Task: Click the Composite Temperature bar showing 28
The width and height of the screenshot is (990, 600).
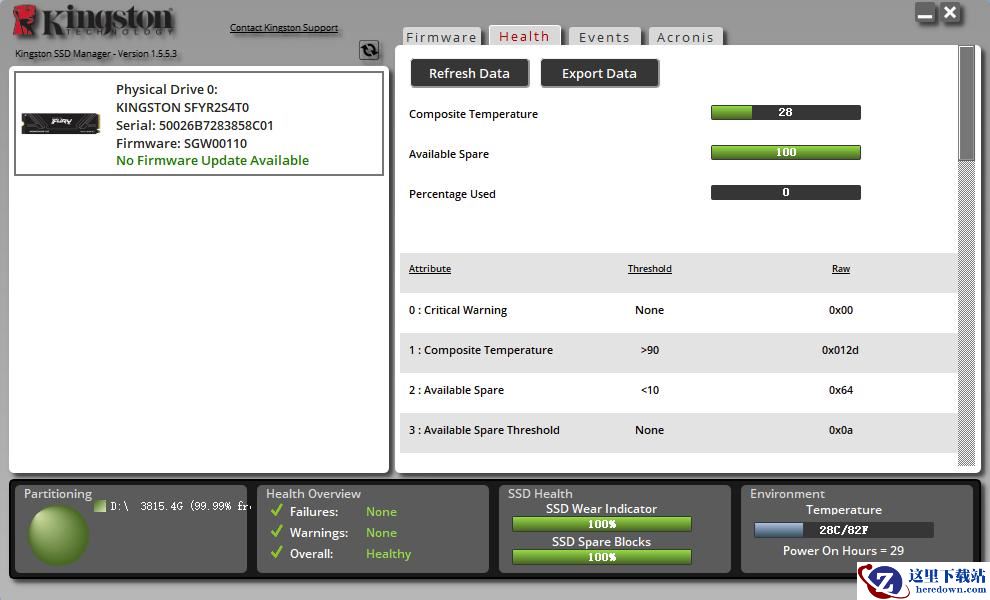Action: (785, 112)
